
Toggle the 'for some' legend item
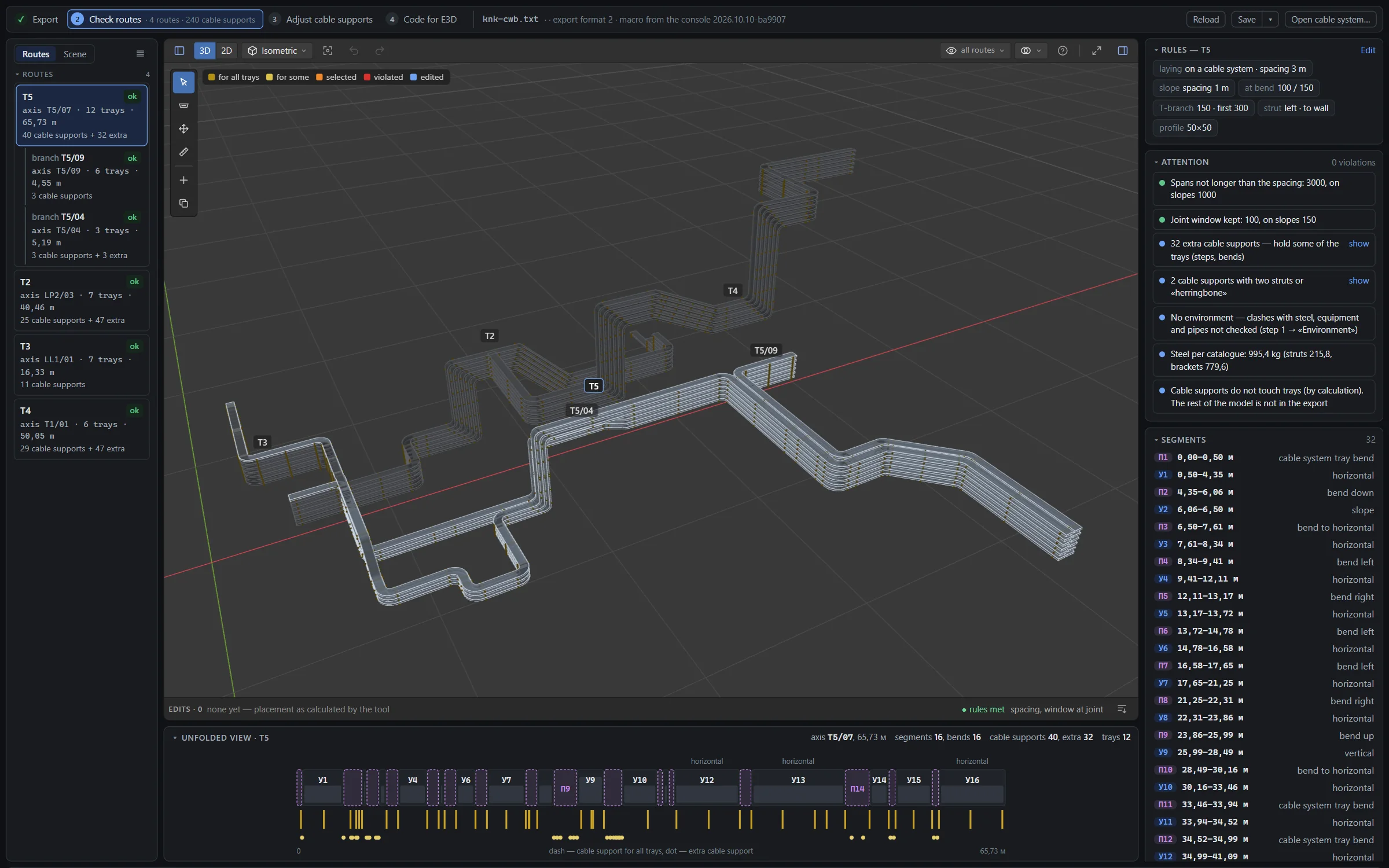[x=287, y=77]
